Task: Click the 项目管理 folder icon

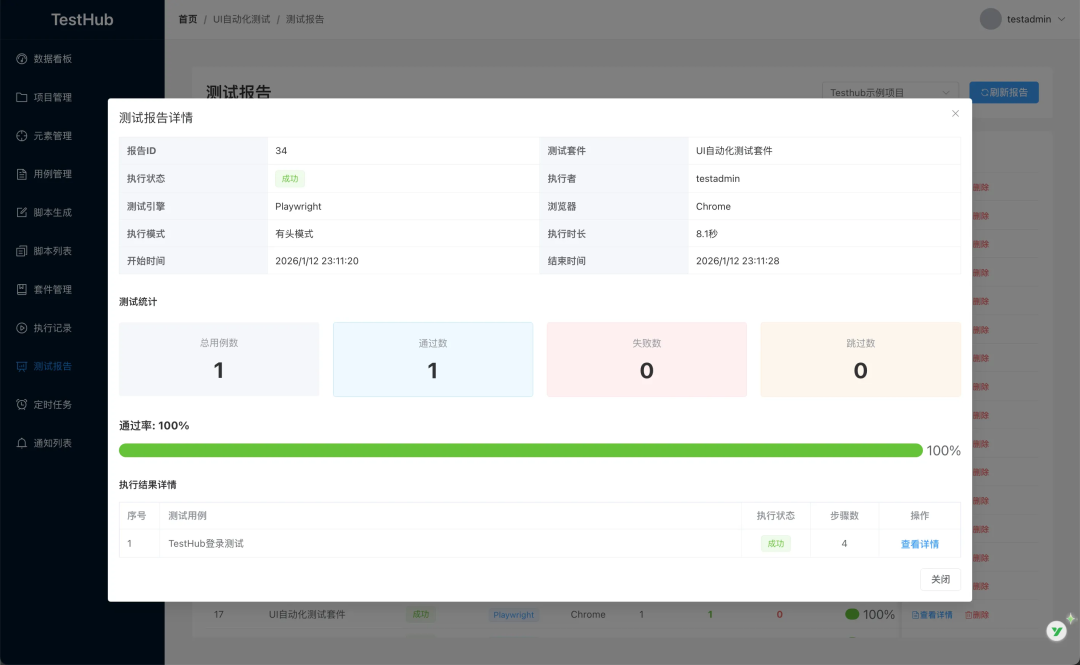Action: point(21,97)
